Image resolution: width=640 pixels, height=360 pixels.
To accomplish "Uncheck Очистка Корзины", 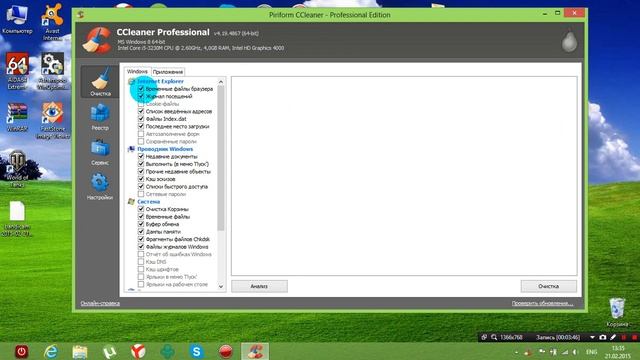I will pos(141,209).
